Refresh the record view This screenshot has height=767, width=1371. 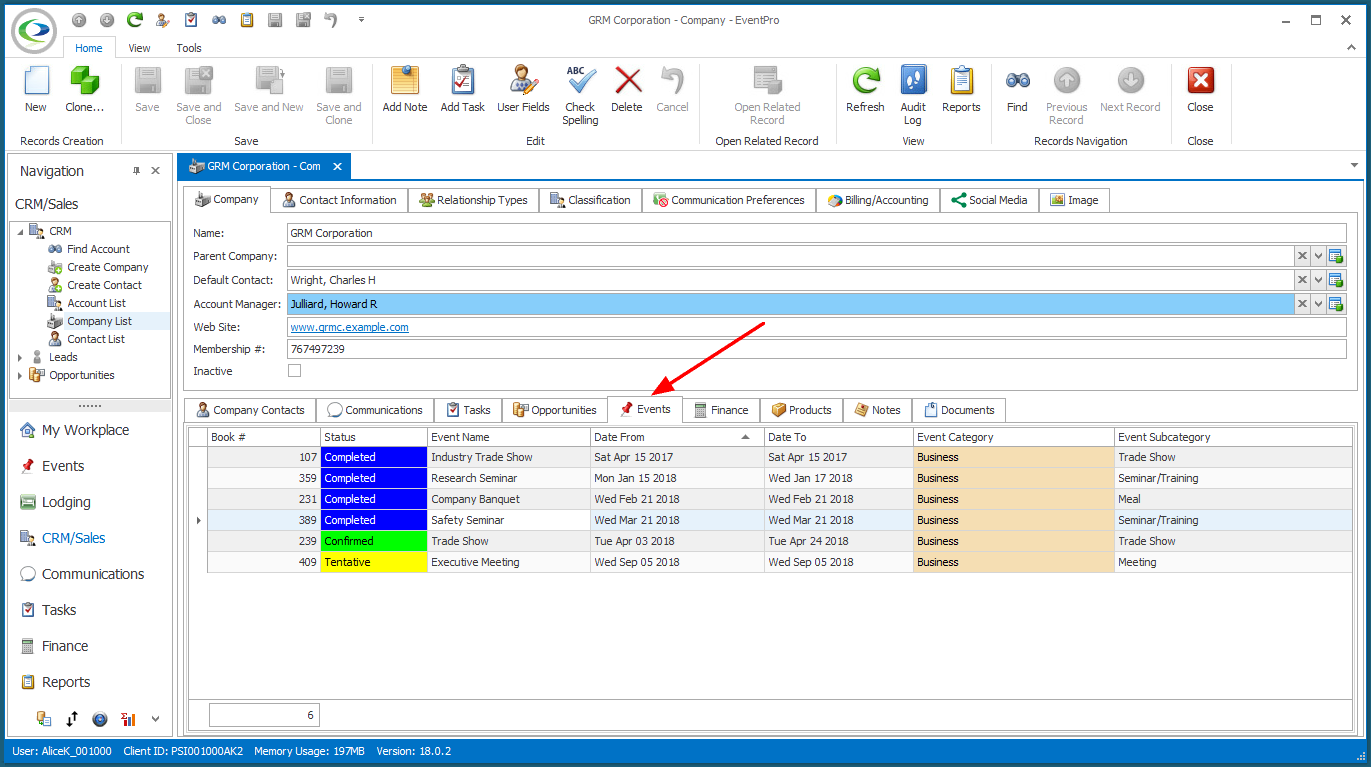865,90
